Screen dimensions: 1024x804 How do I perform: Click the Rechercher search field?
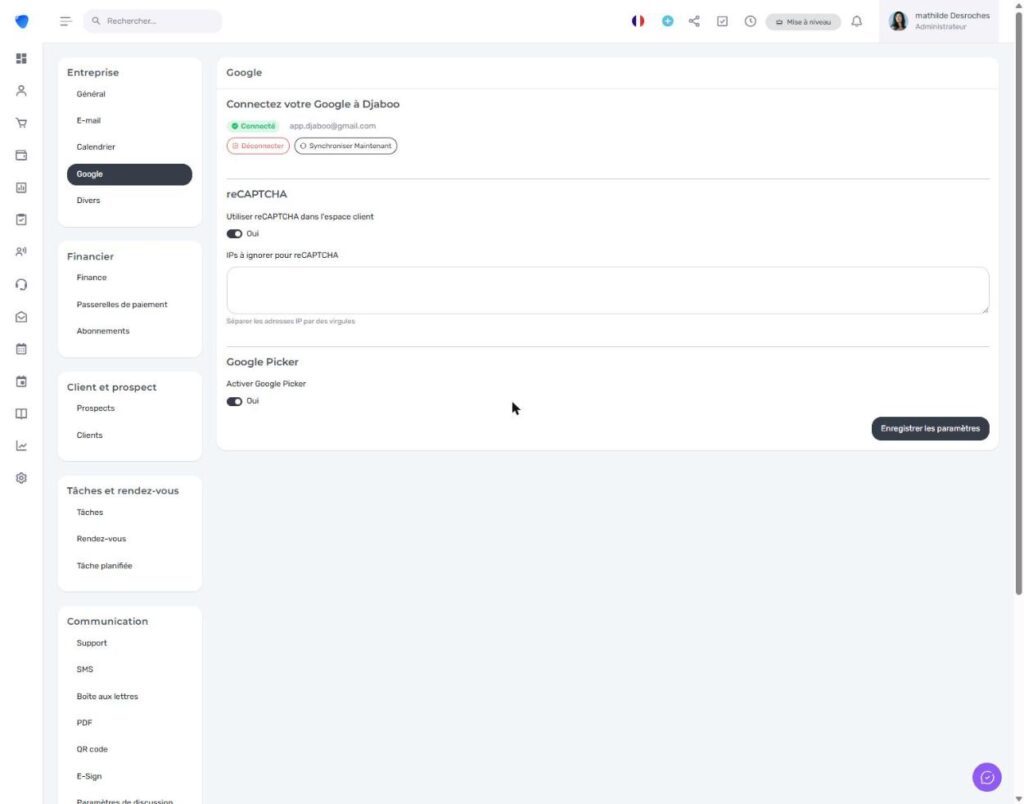(153, 21)
